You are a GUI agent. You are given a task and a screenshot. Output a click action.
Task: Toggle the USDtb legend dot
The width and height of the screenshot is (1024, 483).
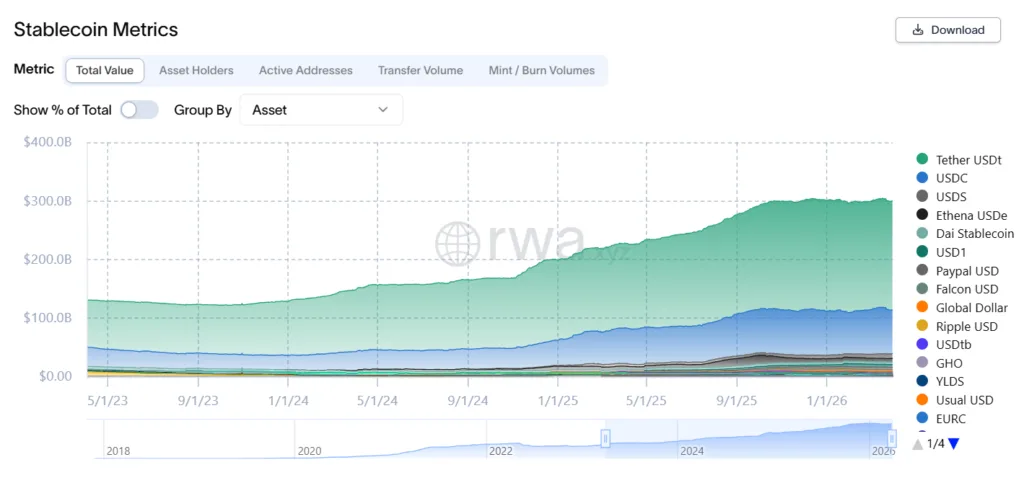point(922,344)
